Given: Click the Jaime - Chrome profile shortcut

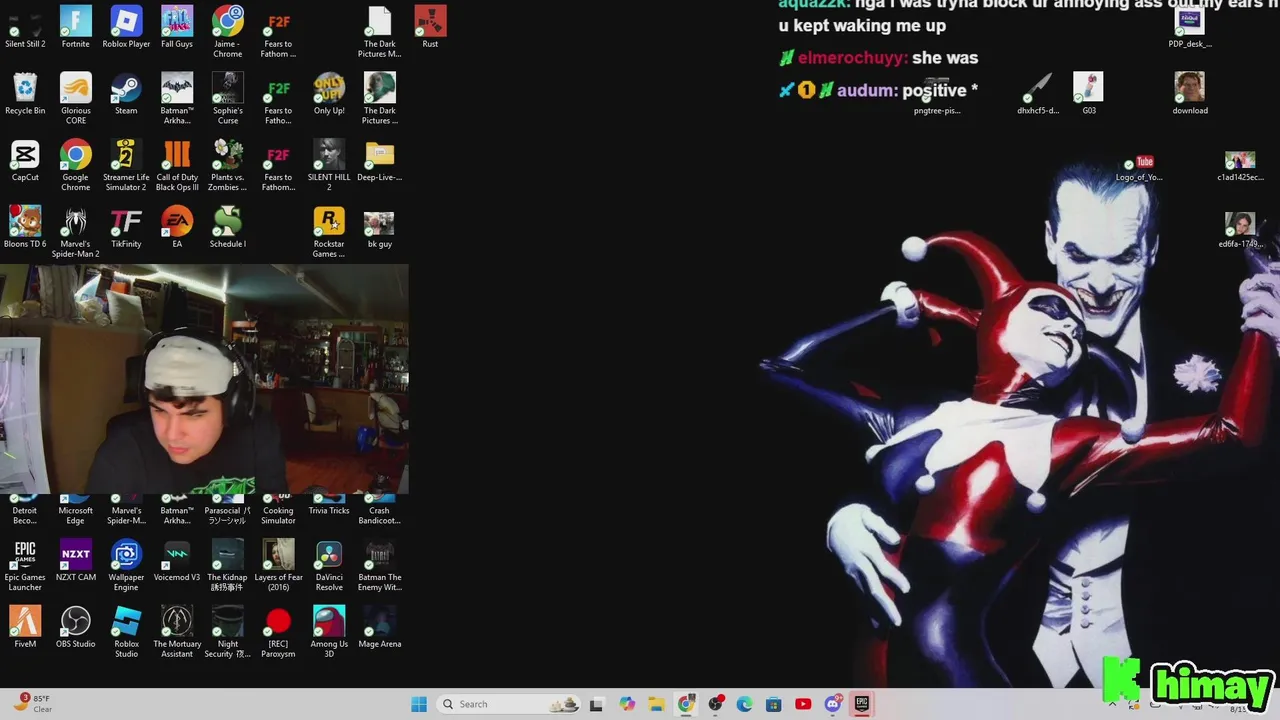Looking at the screenshot, I should click(x=228, y=32).
